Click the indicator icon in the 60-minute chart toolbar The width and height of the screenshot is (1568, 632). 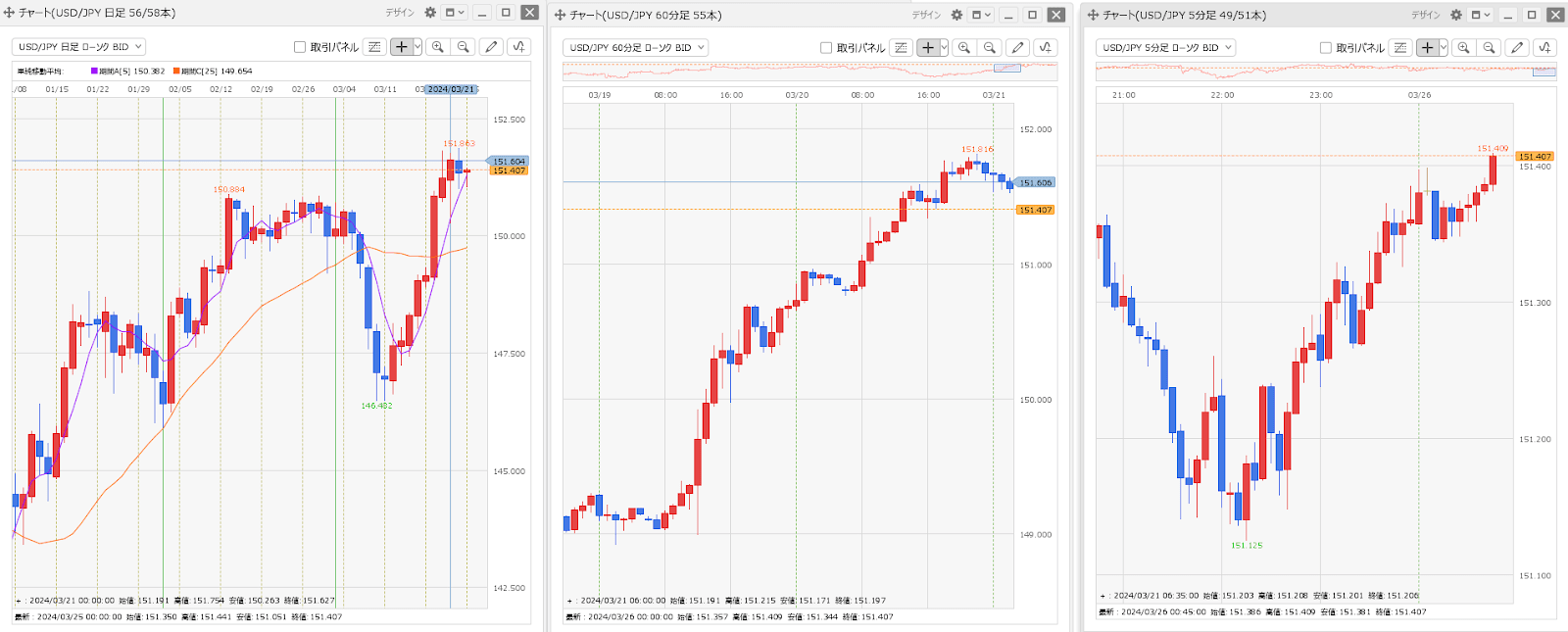1046,48
